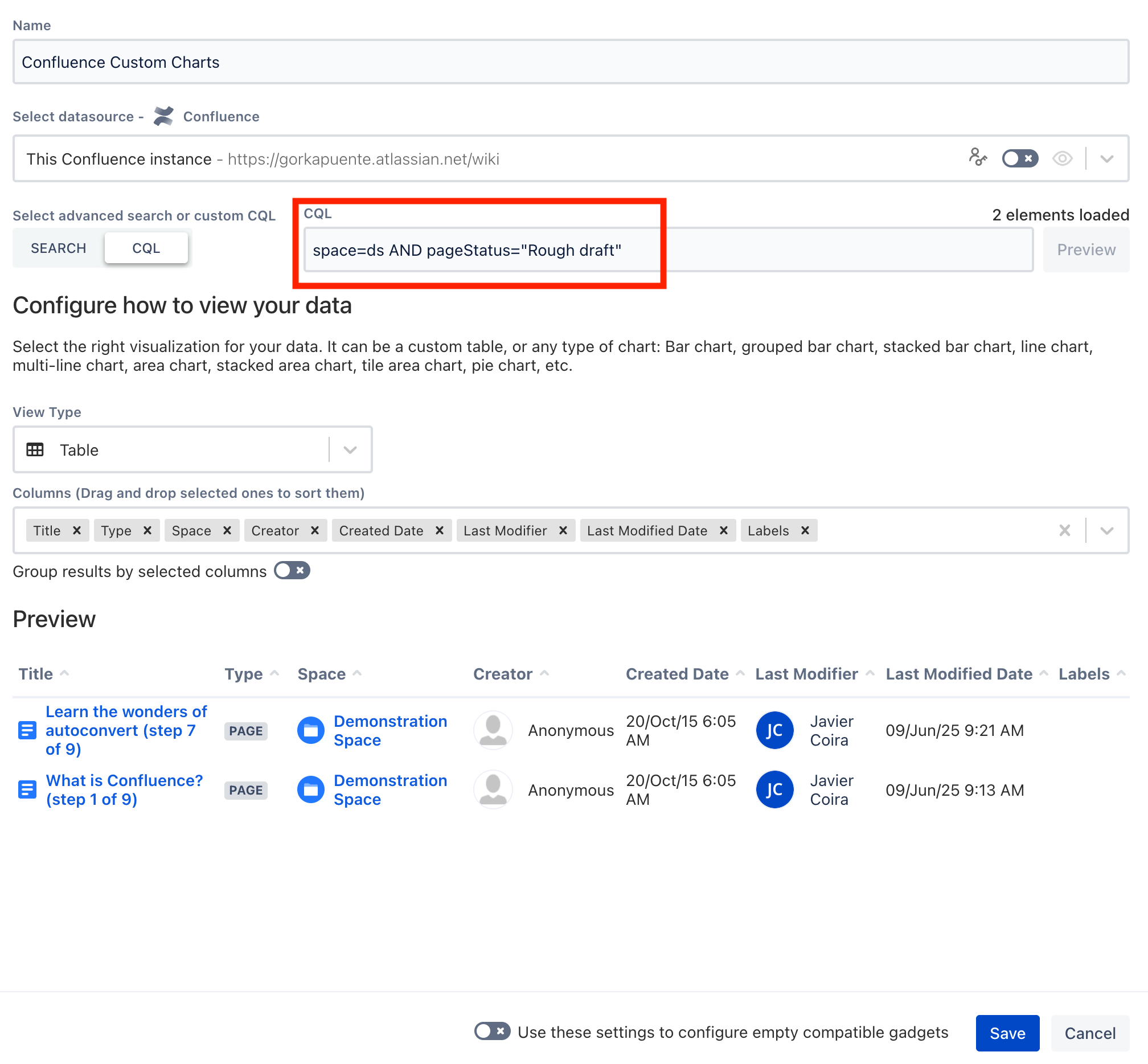The height and width of the screenshot is (1064, 1148).
Task: Expand the datasource row chevron
Action: tap(1108, 158)
